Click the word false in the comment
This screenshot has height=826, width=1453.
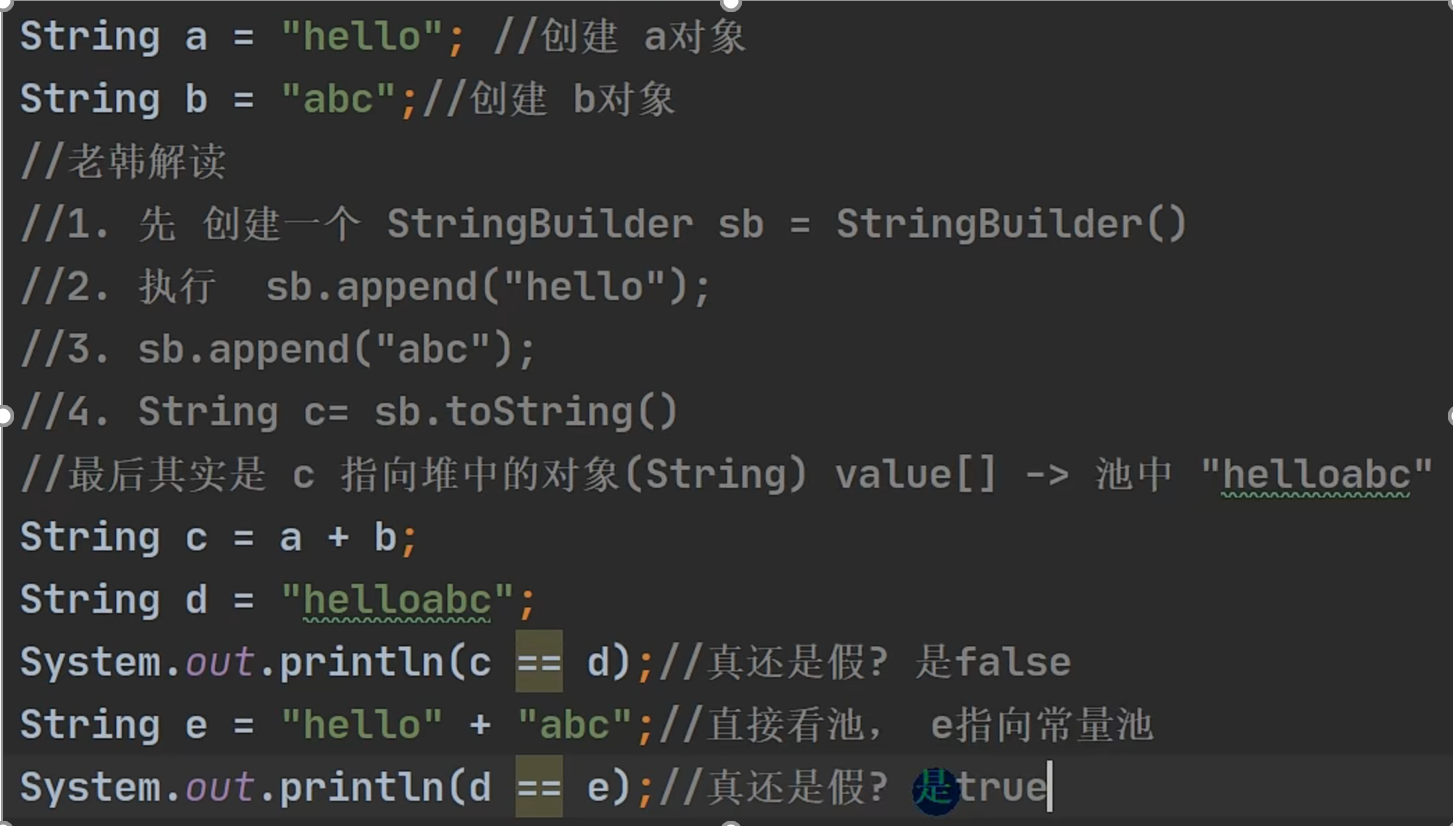pos(1013,662)
